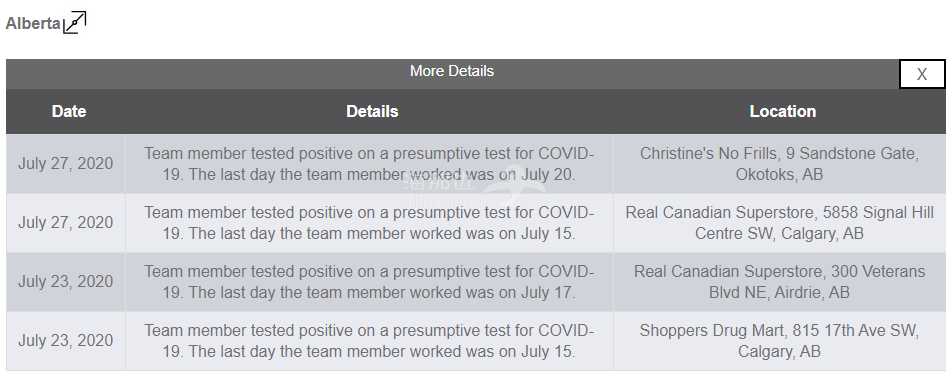This screenshot has height=376, width=950.
Task: Click the watermark logo over the table
Action: [474, 186]
